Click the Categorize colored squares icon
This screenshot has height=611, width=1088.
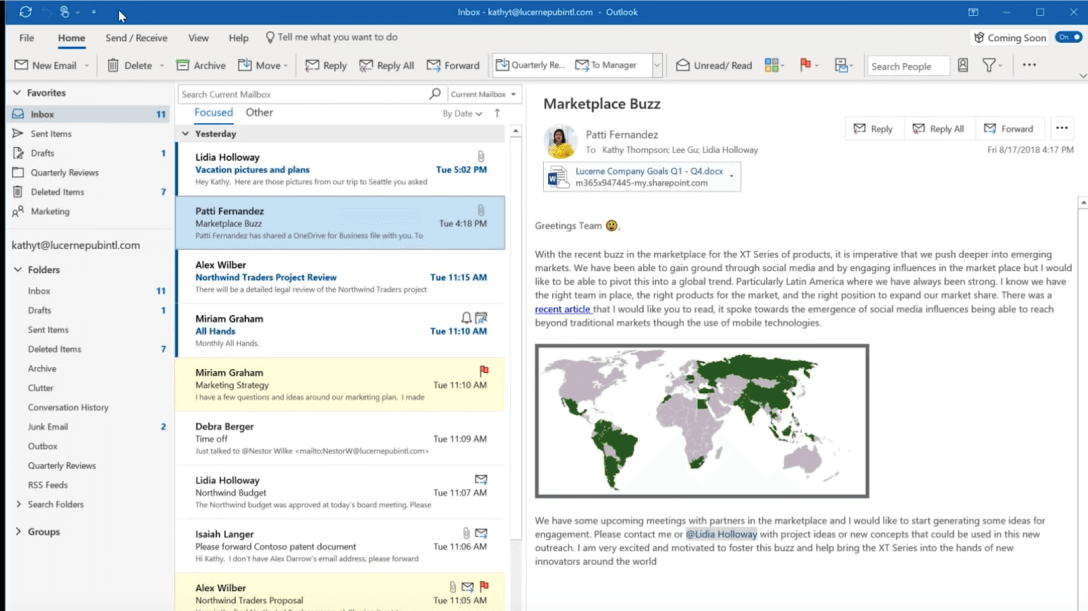772,66
